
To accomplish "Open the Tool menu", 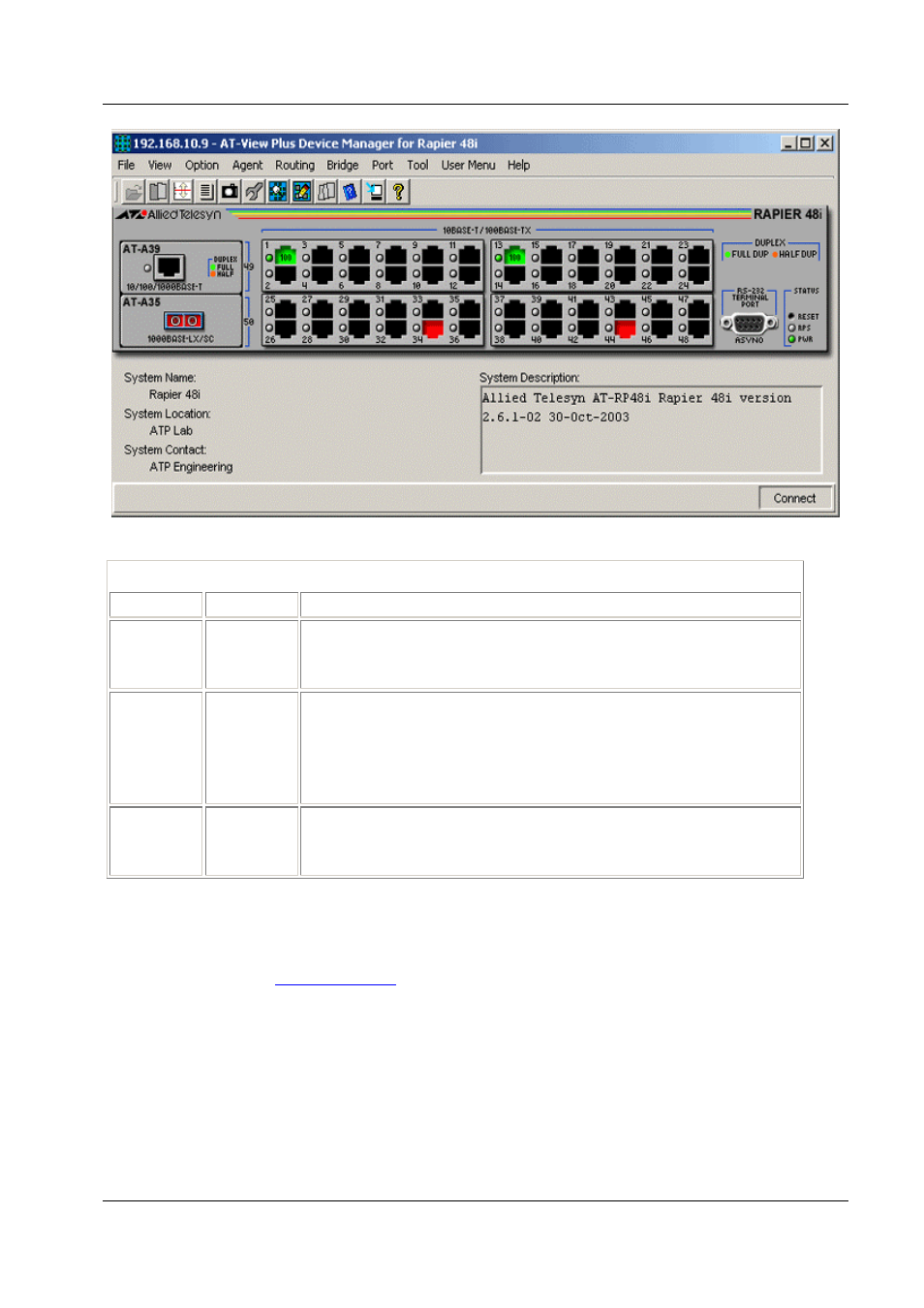I will [417, 166].
